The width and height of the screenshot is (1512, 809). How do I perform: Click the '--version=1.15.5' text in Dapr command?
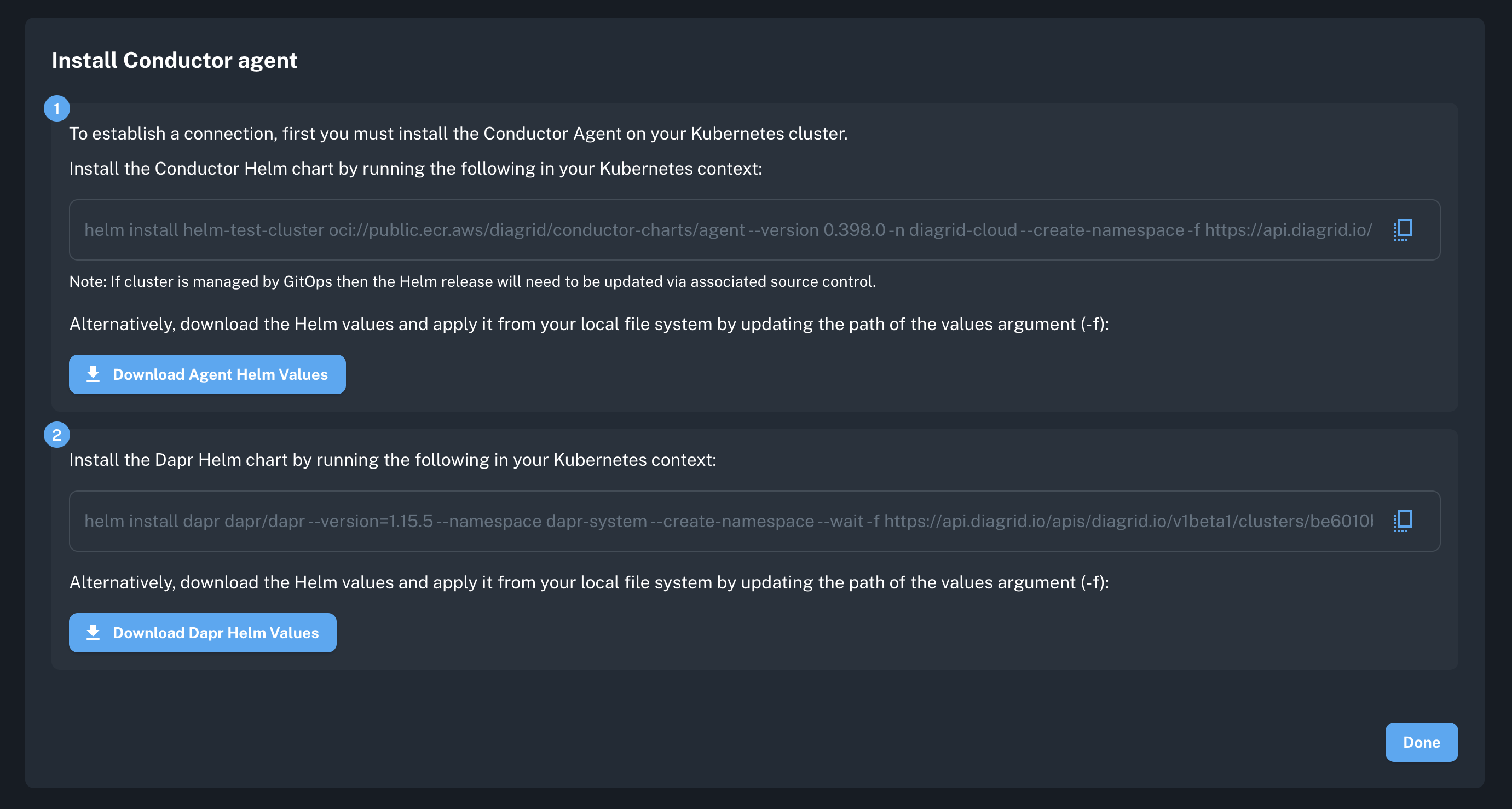(x=371, y=521)
